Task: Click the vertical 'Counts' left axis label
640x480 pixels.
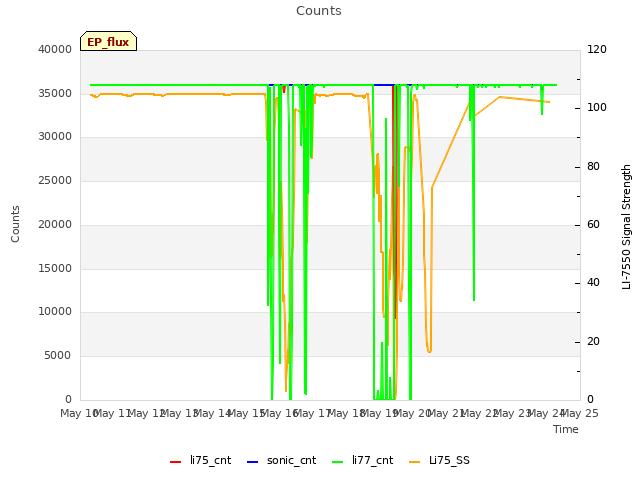Action: point(15,224)
